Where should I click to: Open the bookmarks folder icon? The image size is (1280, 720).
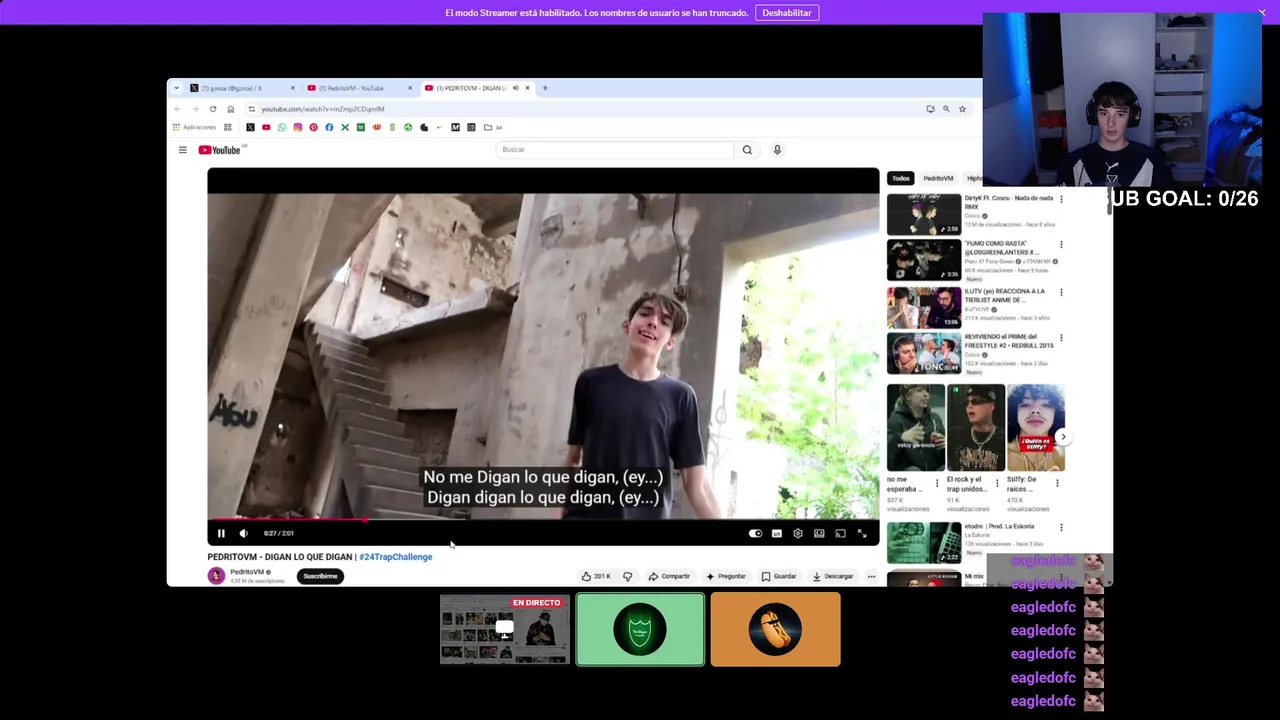pos(487,127)
